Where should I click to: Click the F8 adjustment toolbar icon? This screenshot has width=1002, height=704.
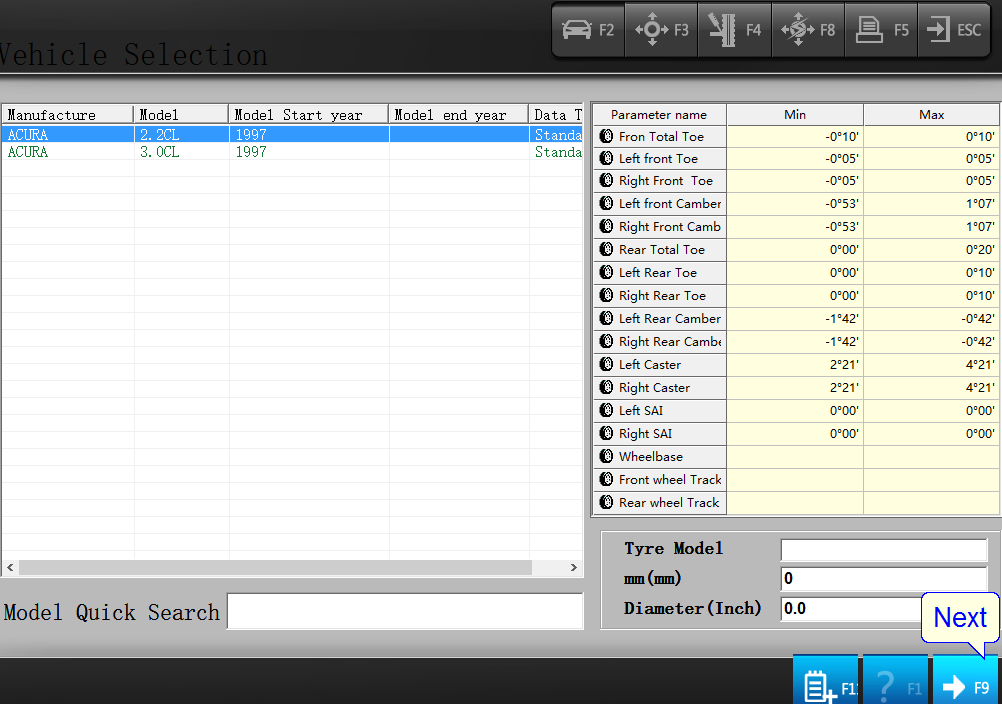pos(808,30)
